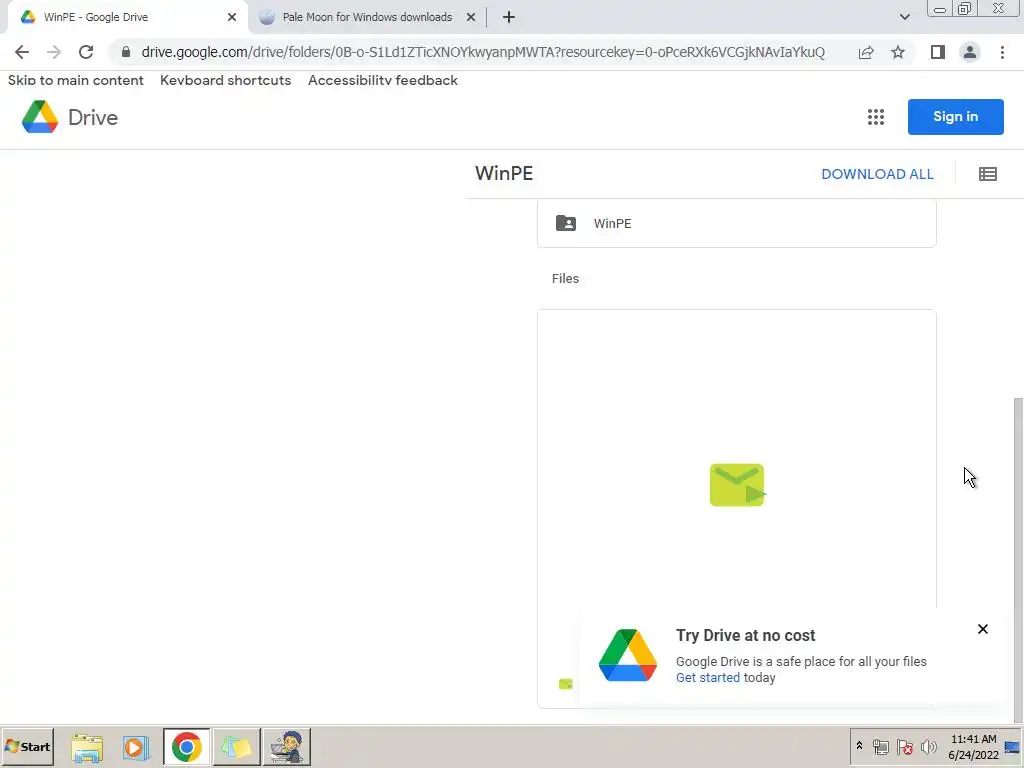Open Windows Explorer from the taskbar
This screenshot has height=768, width=1024.
(87, 748)
